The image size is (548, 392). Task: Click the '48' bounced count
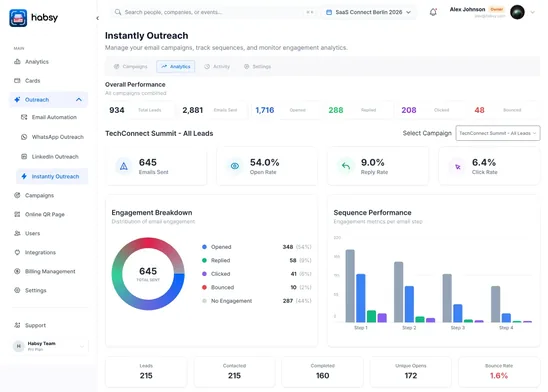(x=479, y=110)
